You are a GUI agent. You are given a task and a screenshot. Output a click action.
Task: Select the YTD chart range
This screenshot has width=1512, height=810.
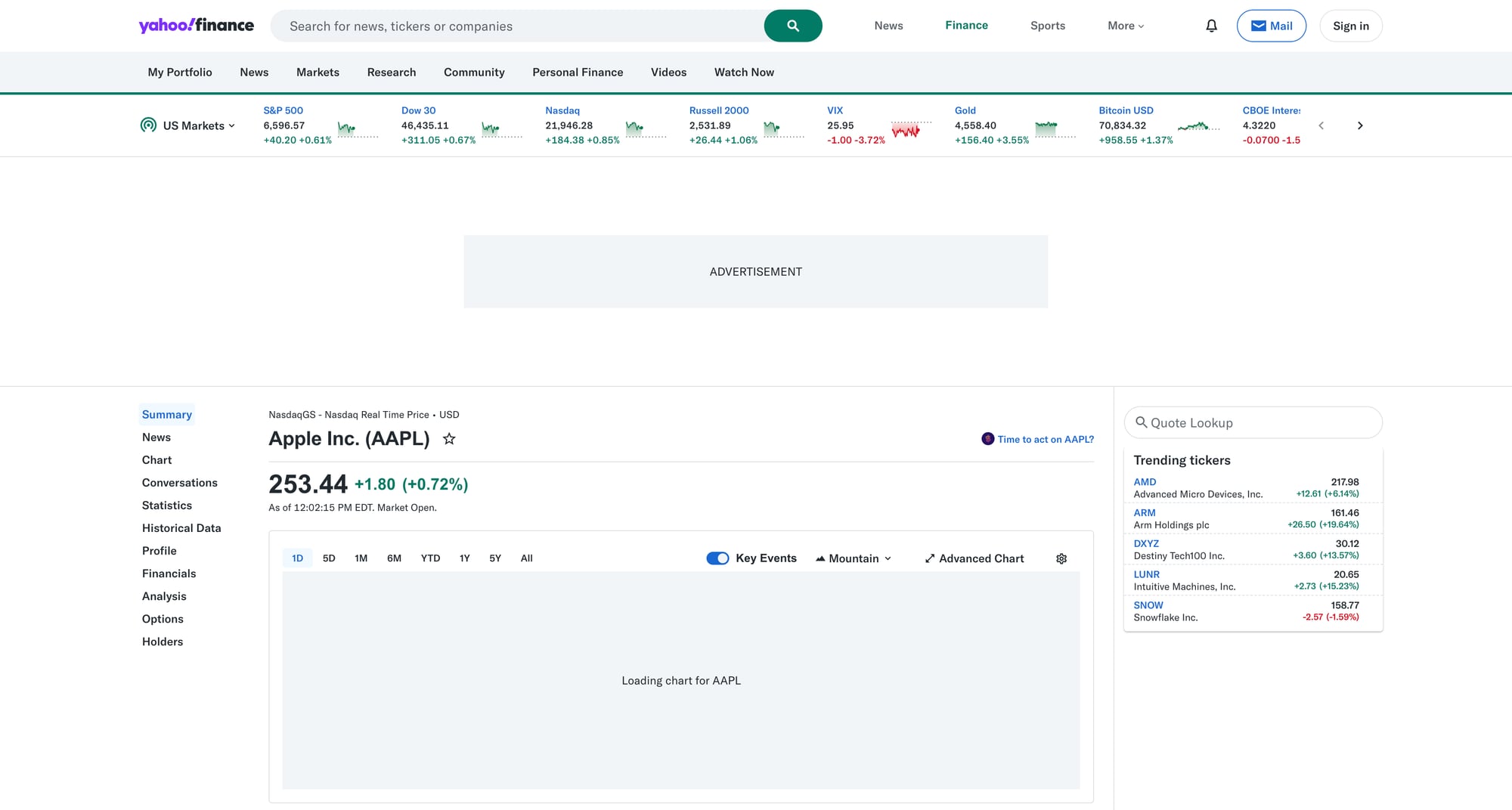[430, 558]
